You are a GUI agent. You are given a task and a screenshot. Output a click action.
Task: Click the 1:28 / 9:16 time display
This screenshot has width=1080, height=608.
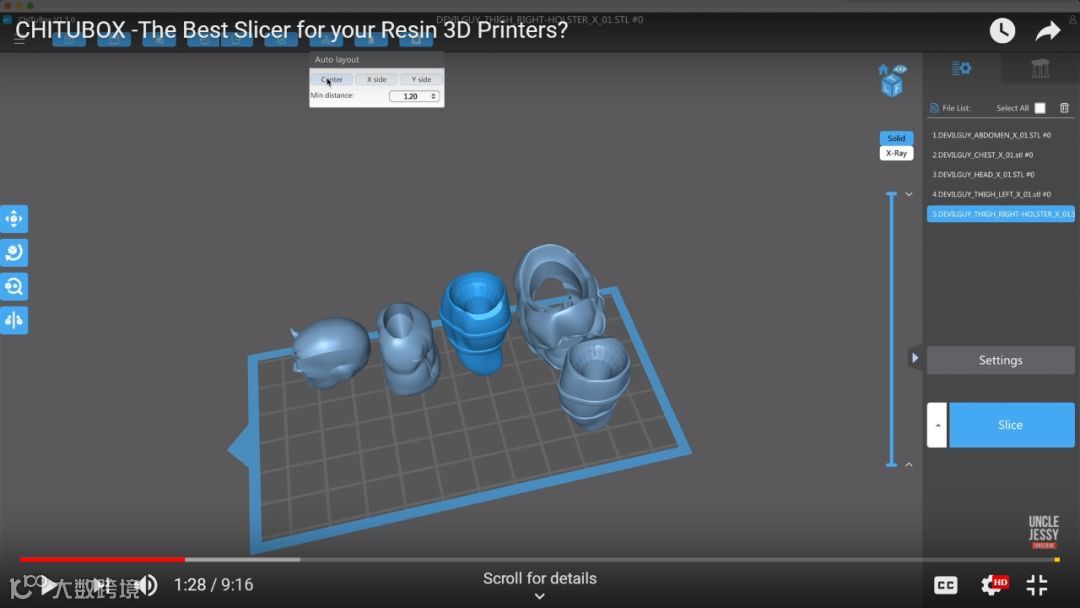214,585
